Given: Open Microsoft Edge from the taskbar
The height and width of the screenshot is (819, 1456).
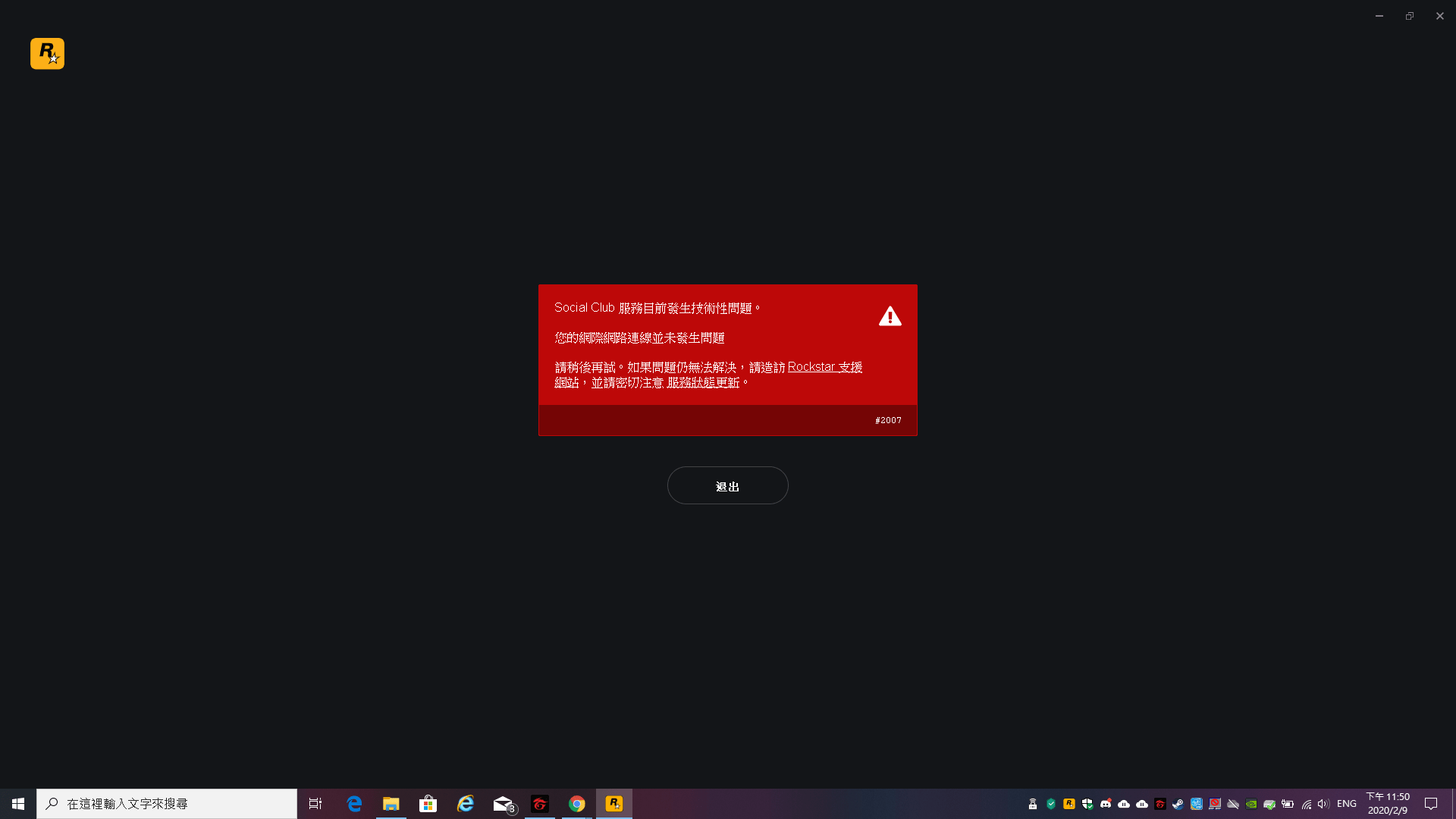Looking at the screenshot, I should 354,804.
